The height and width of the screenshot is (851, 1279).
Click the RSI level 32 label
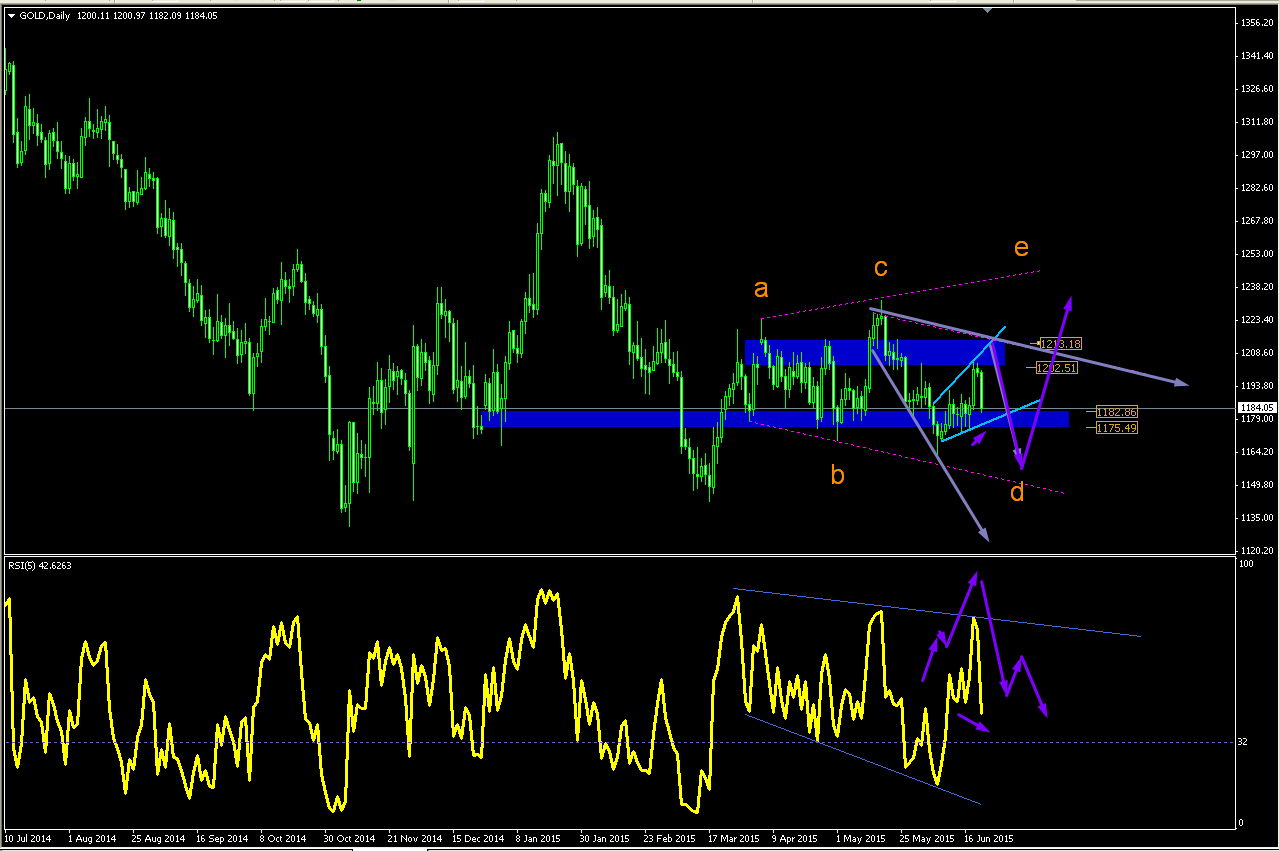tap(1244, 742)
